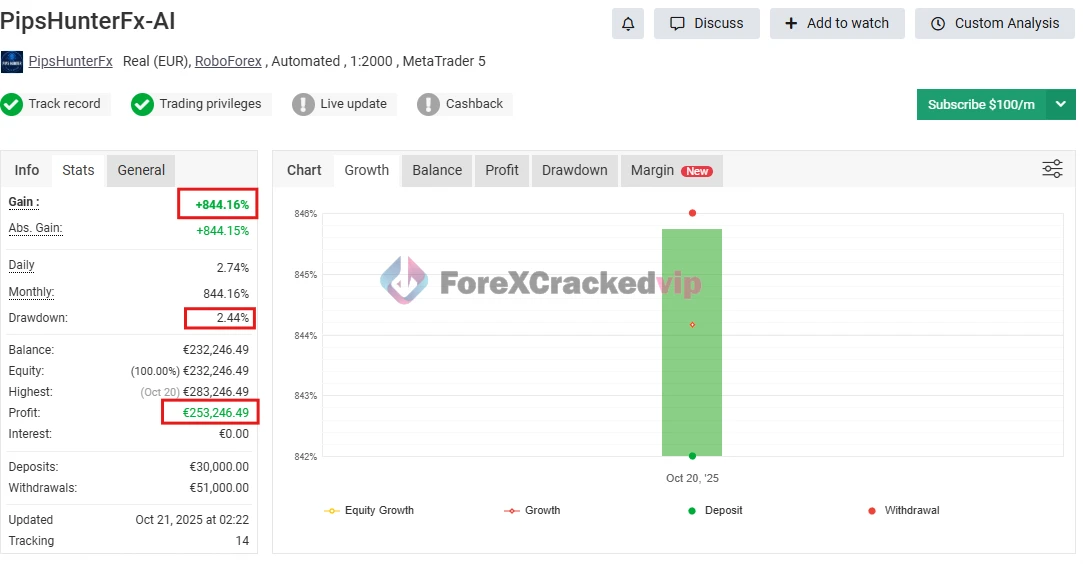Screen dimensions: 1083x564
Task: Switch to the Stats tab
Action: pyautogui.click(x=78, y=170)
